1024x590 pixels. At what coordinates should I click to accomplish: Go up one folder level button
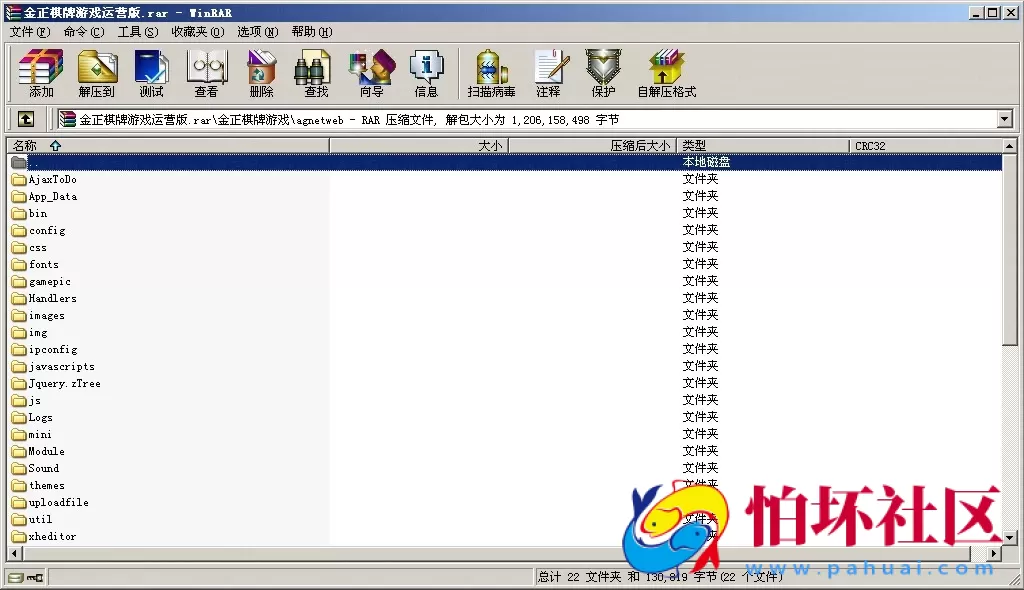click(x=26, y=119)
